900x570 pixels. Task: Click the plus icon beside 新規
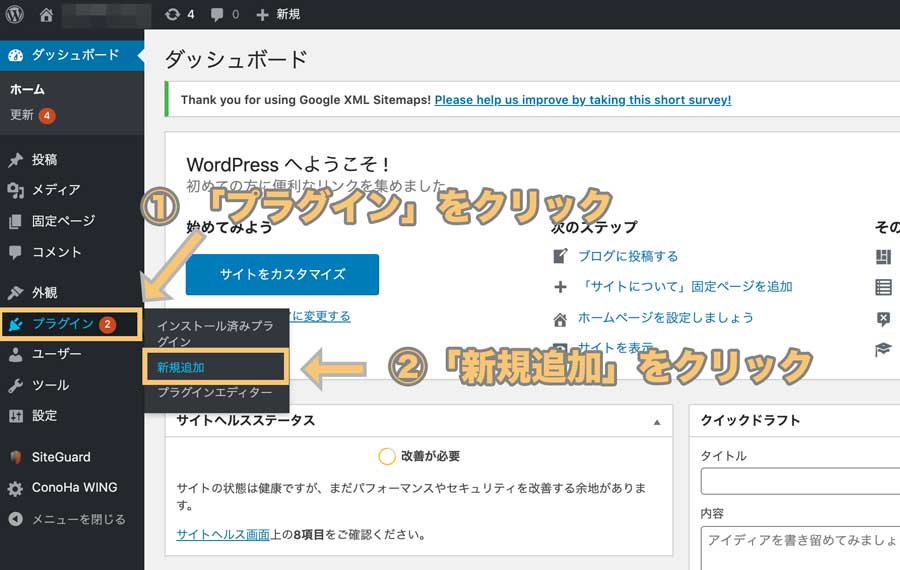coord(262,15)
